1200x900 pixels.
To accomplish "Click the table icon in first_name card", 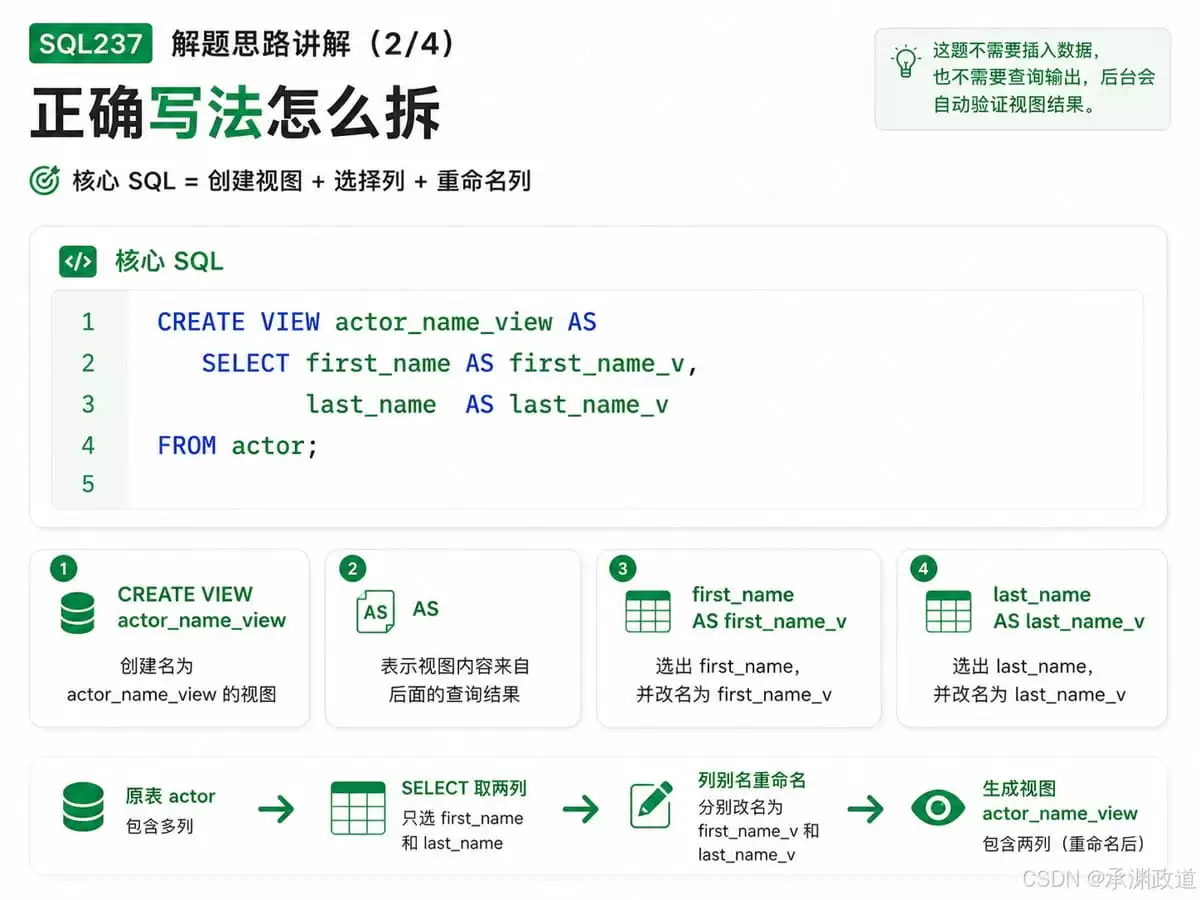I will [x=648, y=611].
